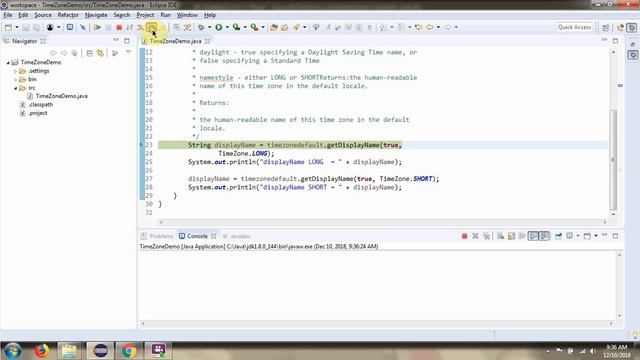Click Remove All Terminated Launches icon

coord(486,236)
